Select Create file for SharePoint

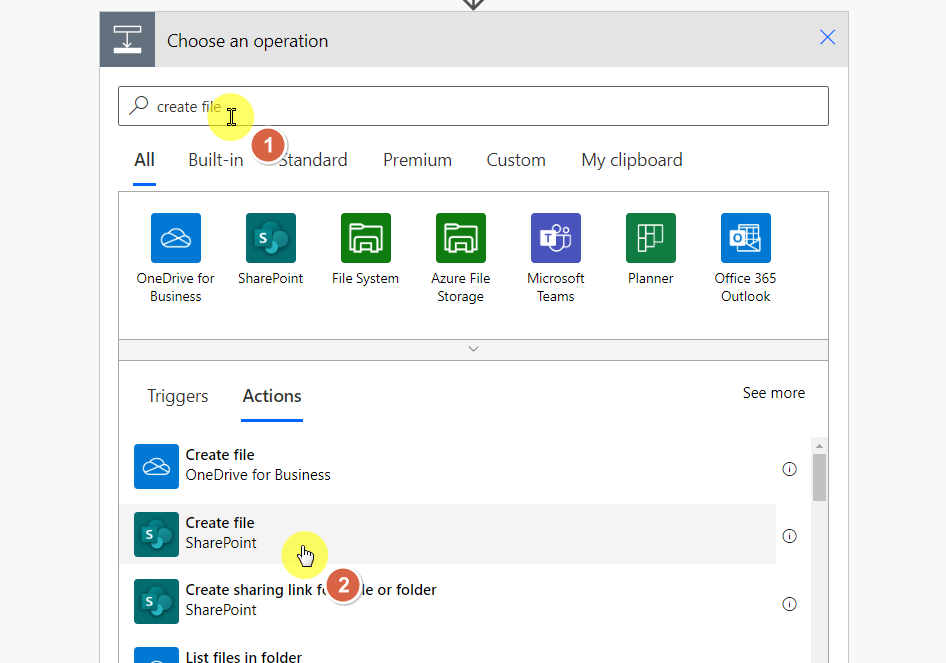pyautogui.click(x=448, y=534)
